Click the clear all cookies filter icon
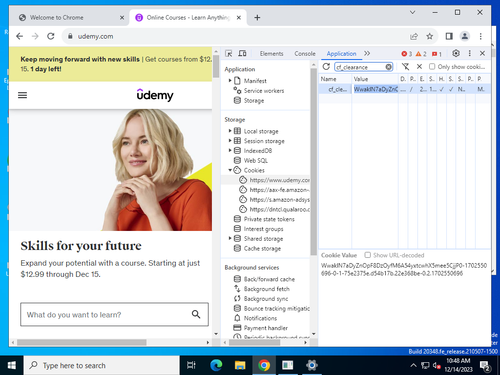The width and height of the screenshot is (500, 375). (405, 67)
